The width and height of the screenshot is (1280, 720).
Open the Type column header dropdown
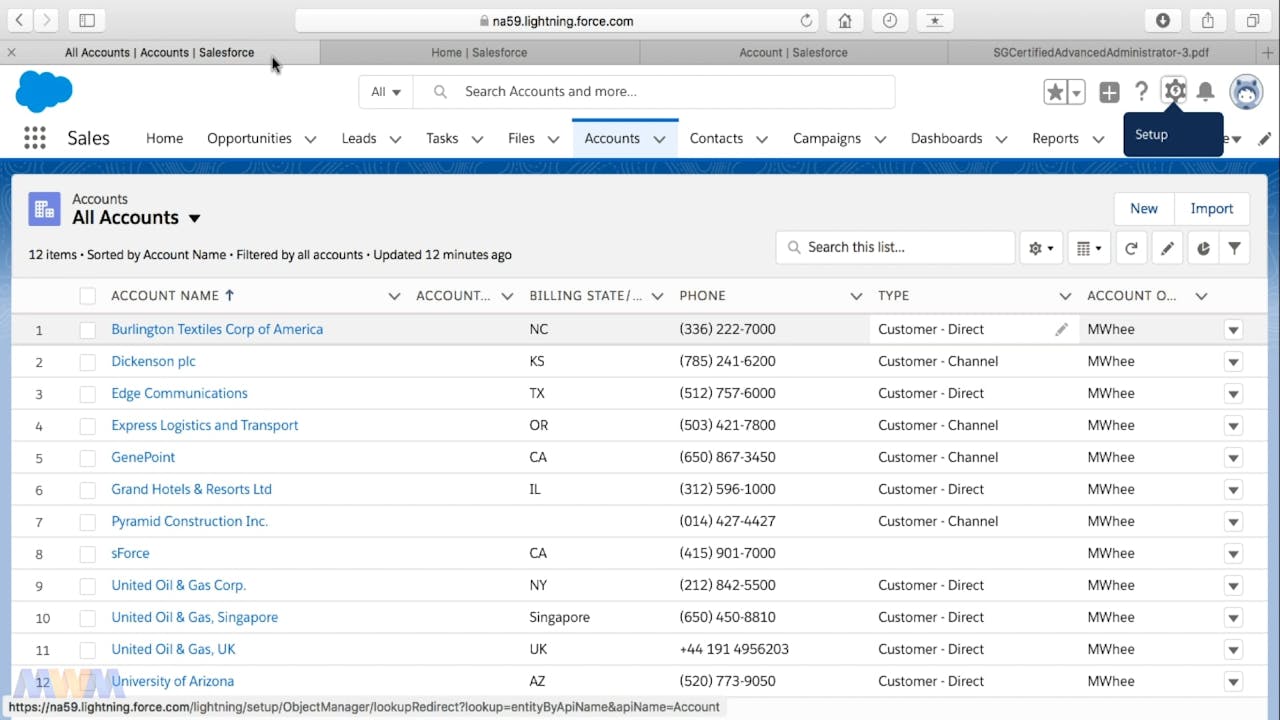click(1064, 296)
